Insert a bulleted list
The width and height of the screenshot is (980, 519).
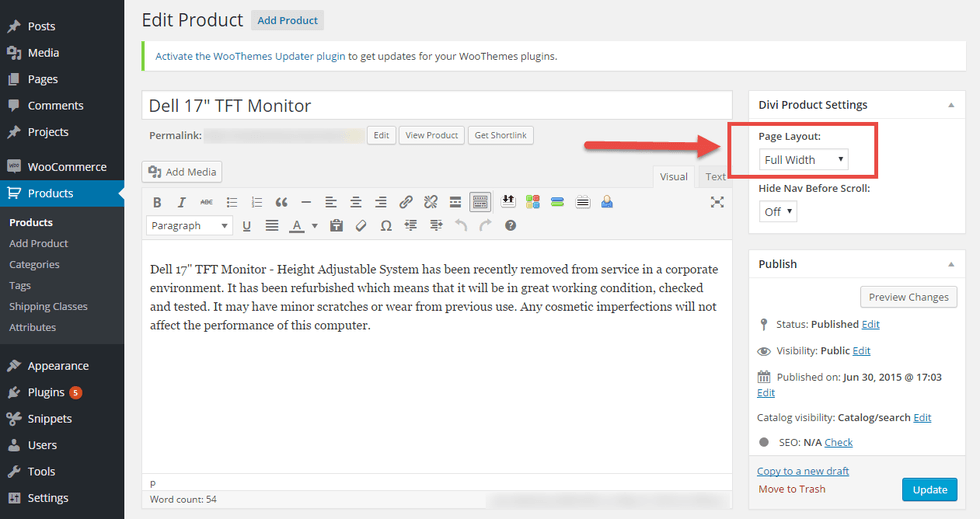tap(232, 202)
